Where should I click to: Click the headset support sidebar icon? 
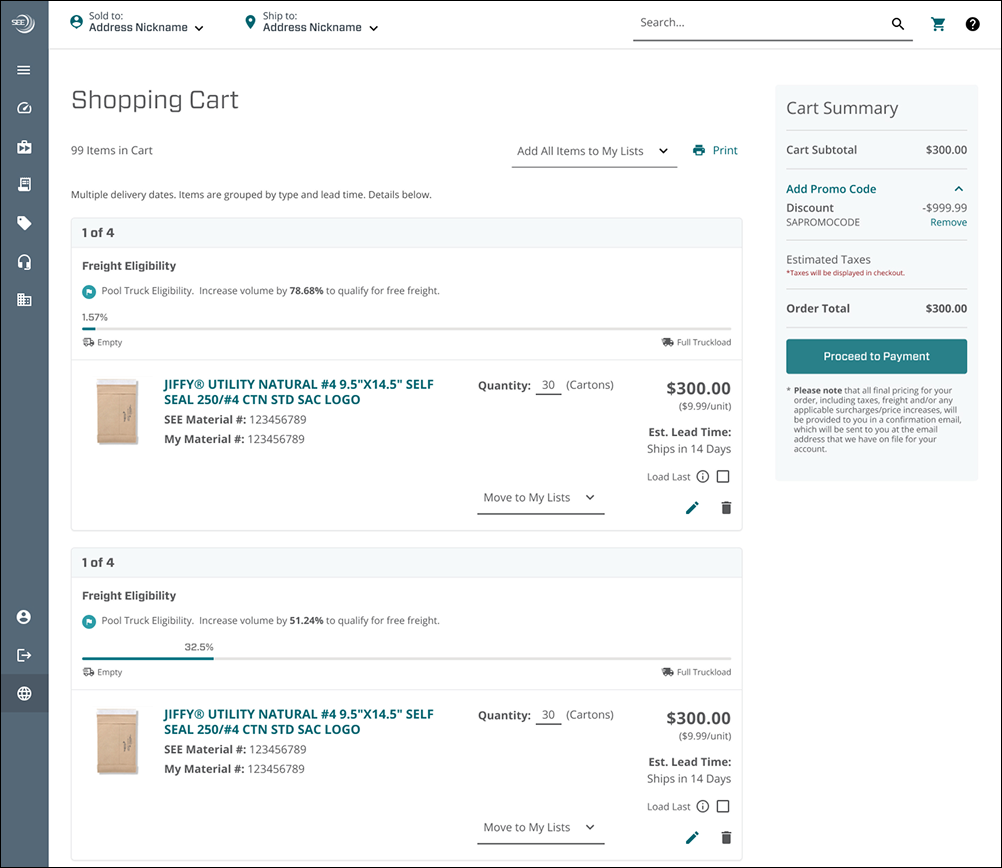pos(24,262)
